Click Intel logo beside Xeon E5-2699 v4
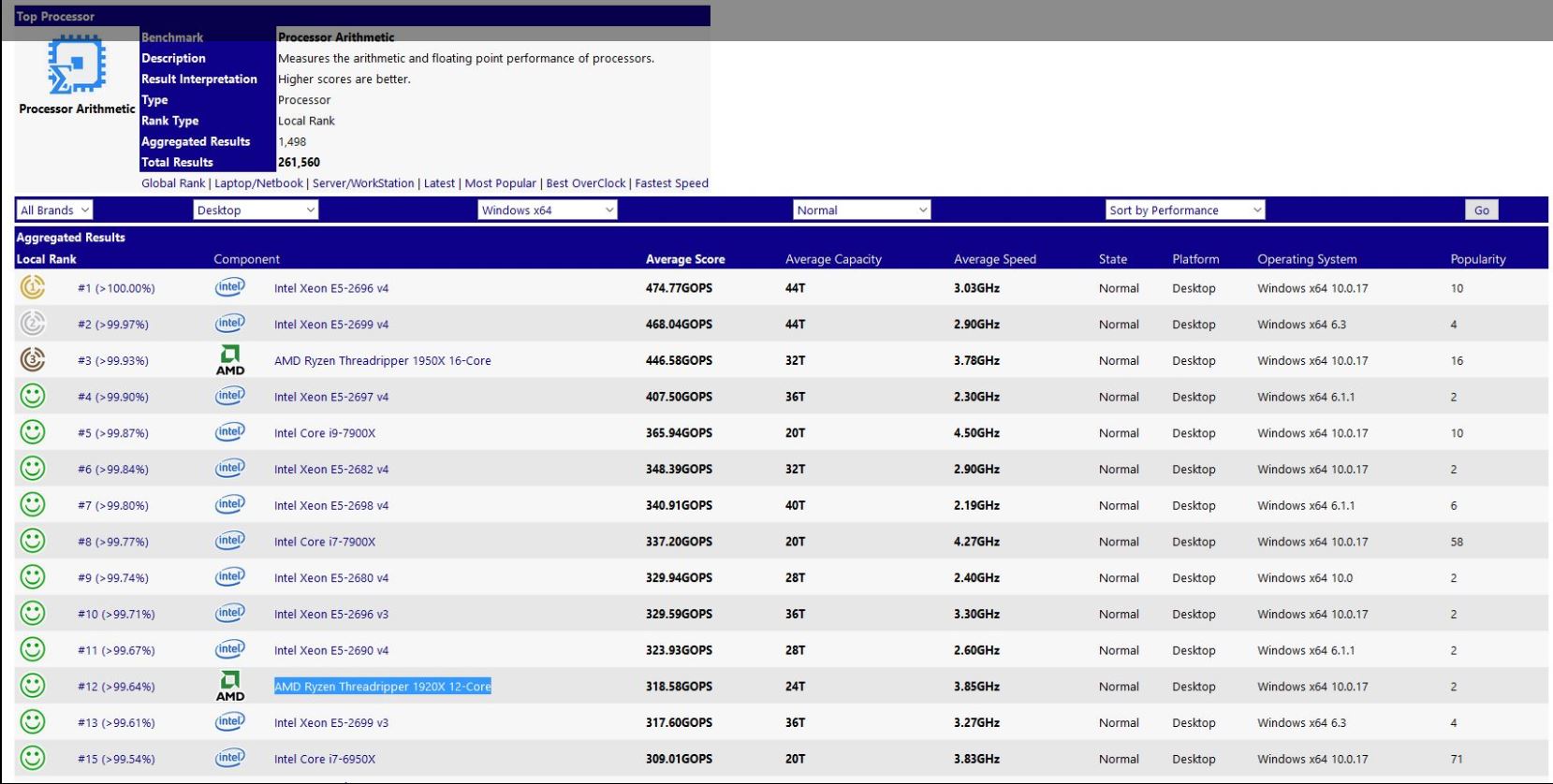Screen dimensions: 1553x784 (229, 324)
